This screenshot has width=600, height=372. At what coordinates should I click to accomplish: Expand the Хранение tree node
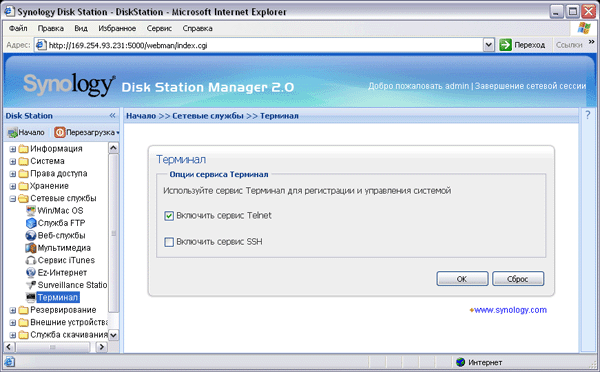click(13, 186)
